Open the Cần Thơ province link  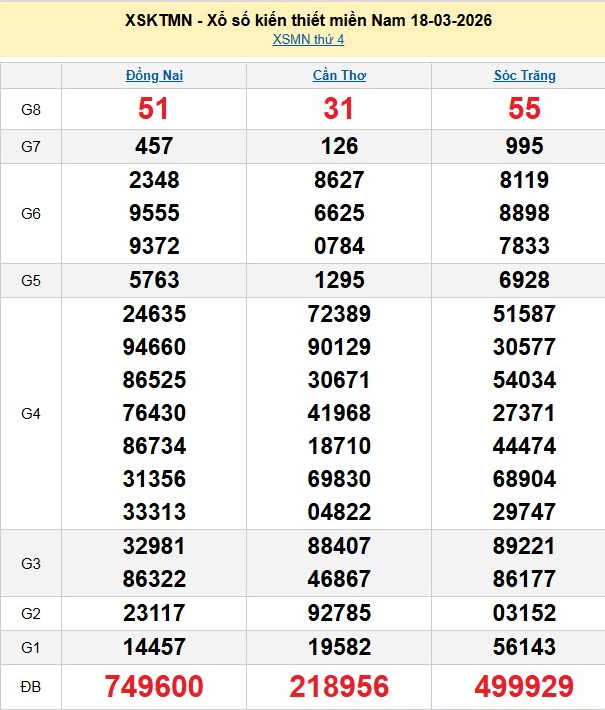pos(339,75)
